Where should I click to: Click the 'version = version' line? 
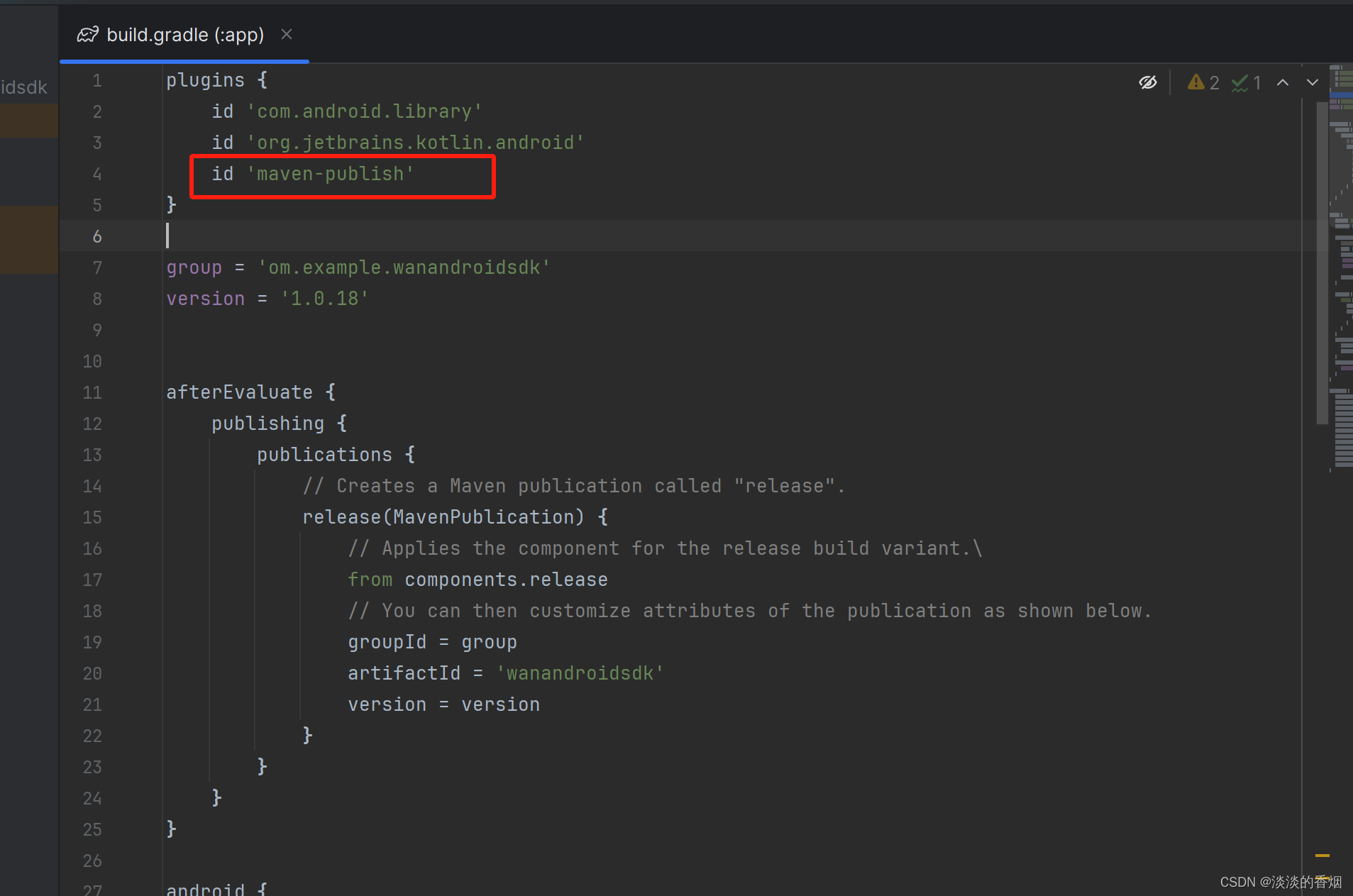443,704
